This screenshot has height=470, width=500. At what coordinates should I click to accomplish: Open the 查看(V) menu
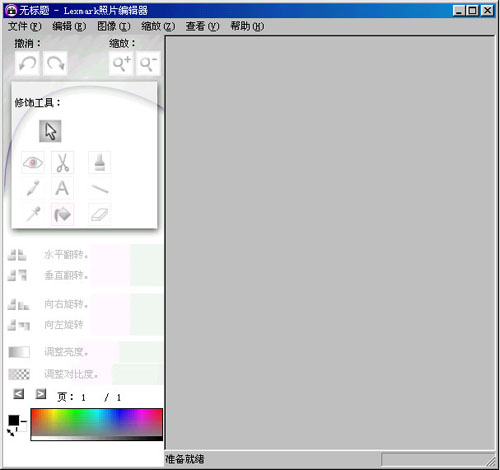(x=203, y=26)
